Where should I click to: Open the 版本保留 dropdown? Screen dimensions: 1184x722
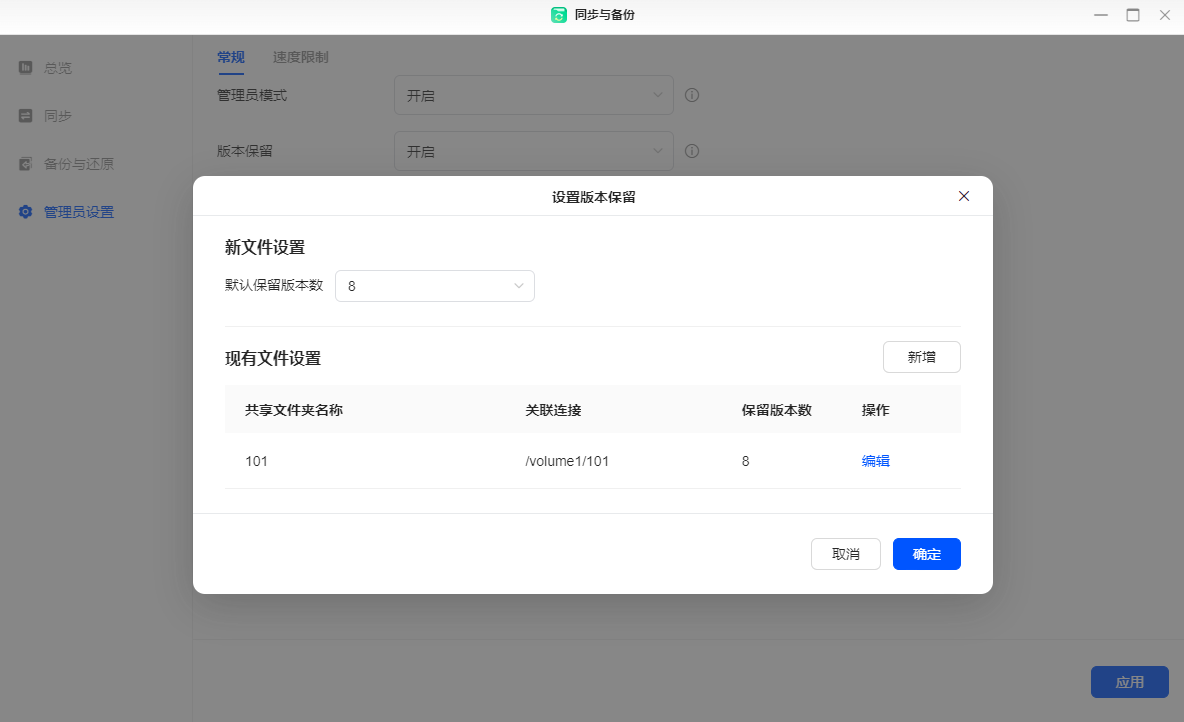click(534, 151)
